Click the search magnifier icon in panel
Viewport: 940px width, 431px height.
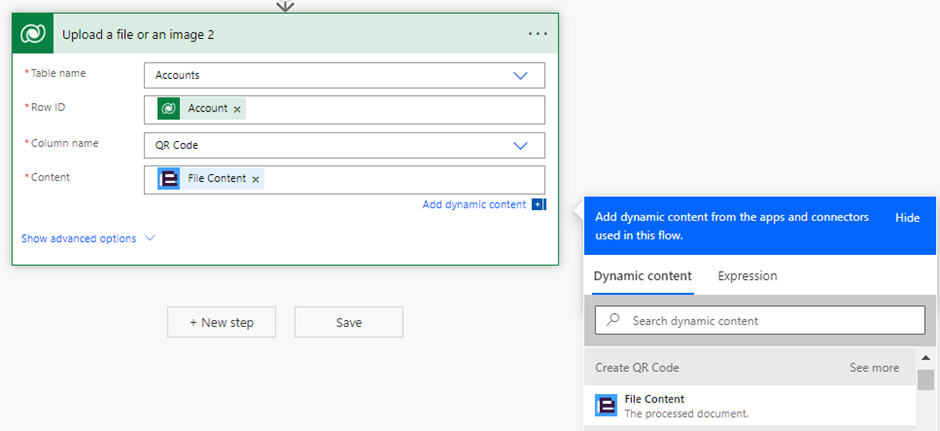pyautogui.click(x=614, y=320)
